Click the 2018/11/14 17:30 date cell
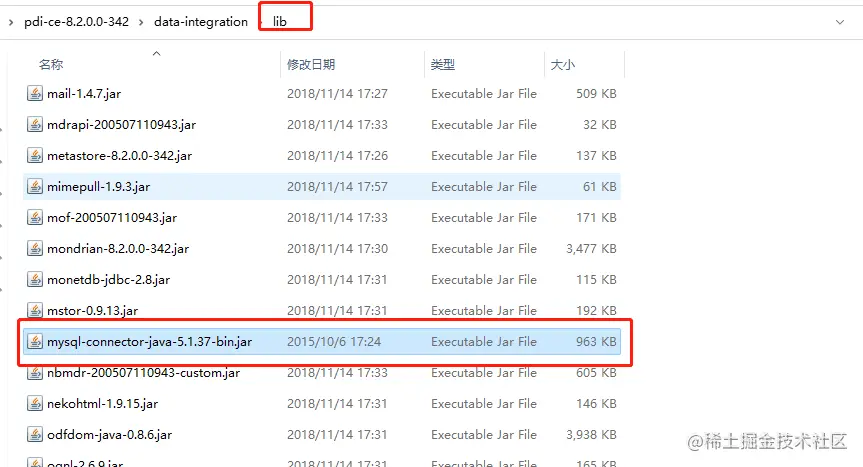Screen dimensions: 863x467 coord(337,249)
